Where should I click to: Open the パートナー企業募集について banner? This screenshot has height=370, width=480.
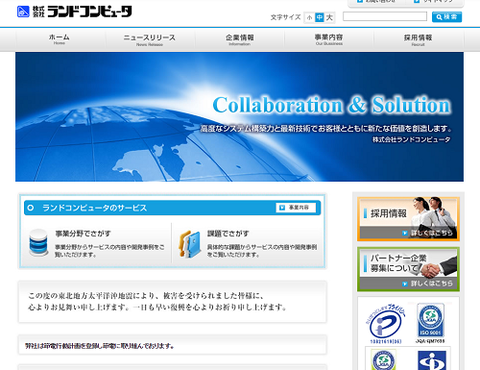(408, 269)
